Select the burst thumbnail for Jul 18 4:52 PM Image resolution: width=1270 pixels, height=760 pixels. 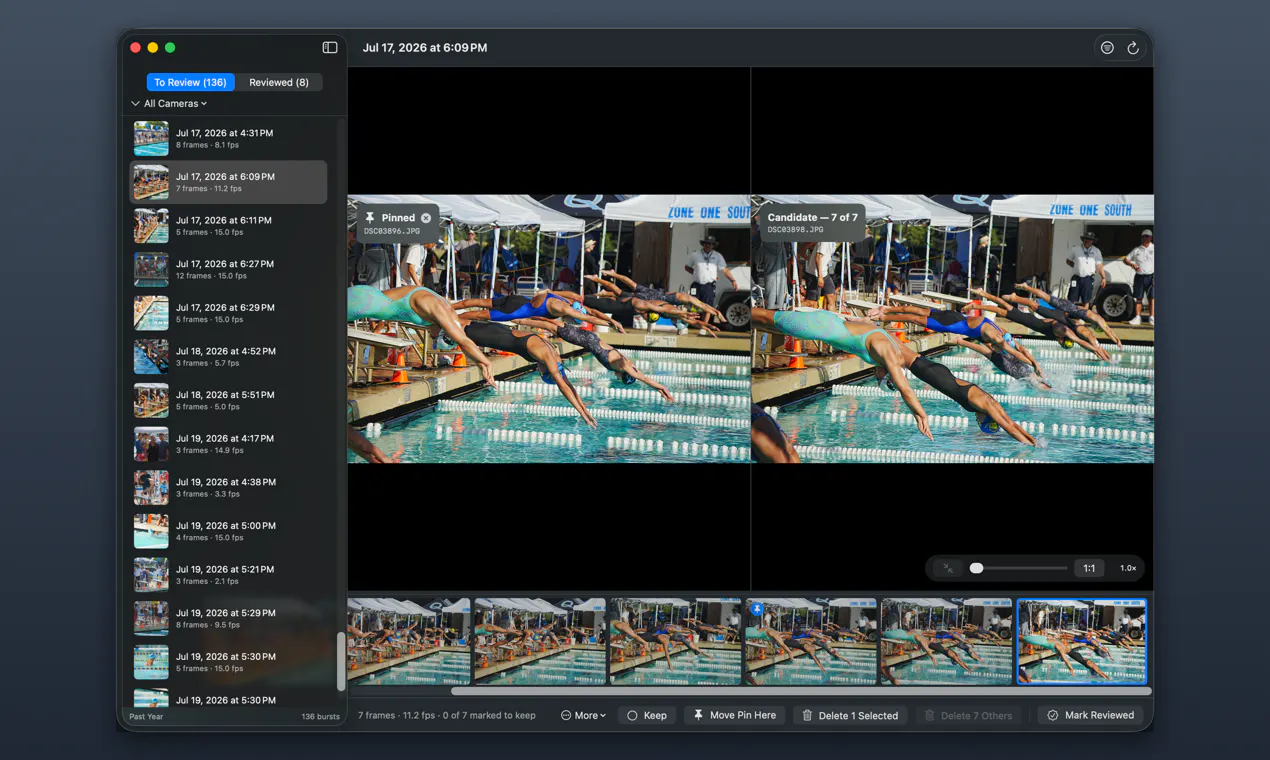(x=151, y=357)
